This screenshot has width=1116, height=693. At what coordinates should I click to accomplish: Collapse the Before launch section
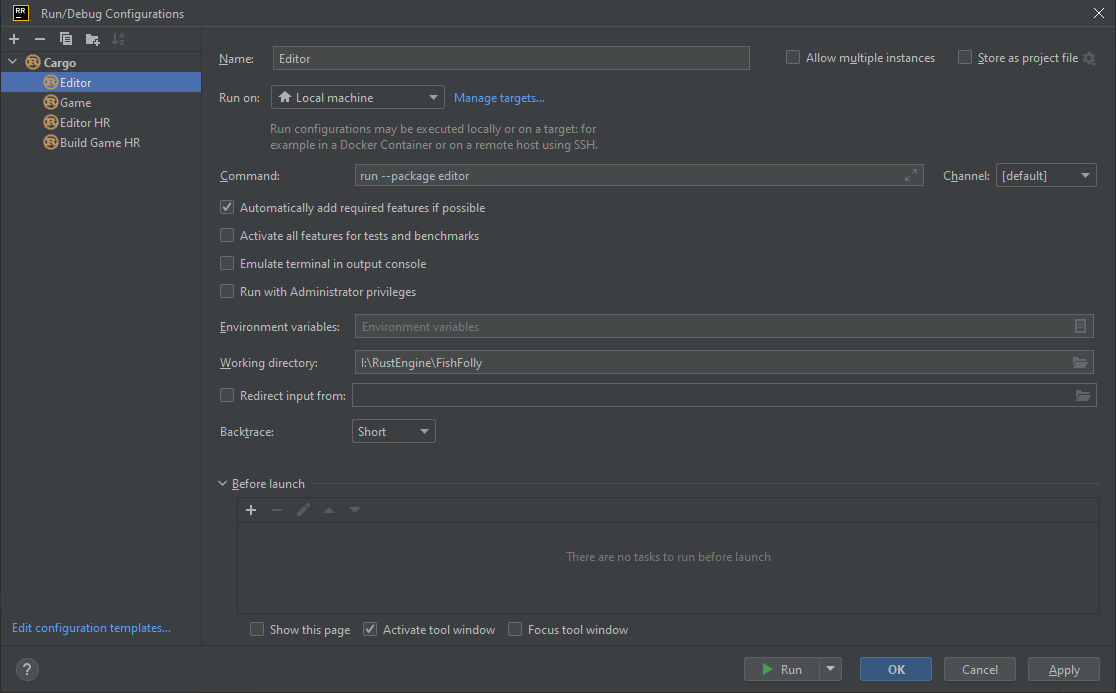click(223, 484)
